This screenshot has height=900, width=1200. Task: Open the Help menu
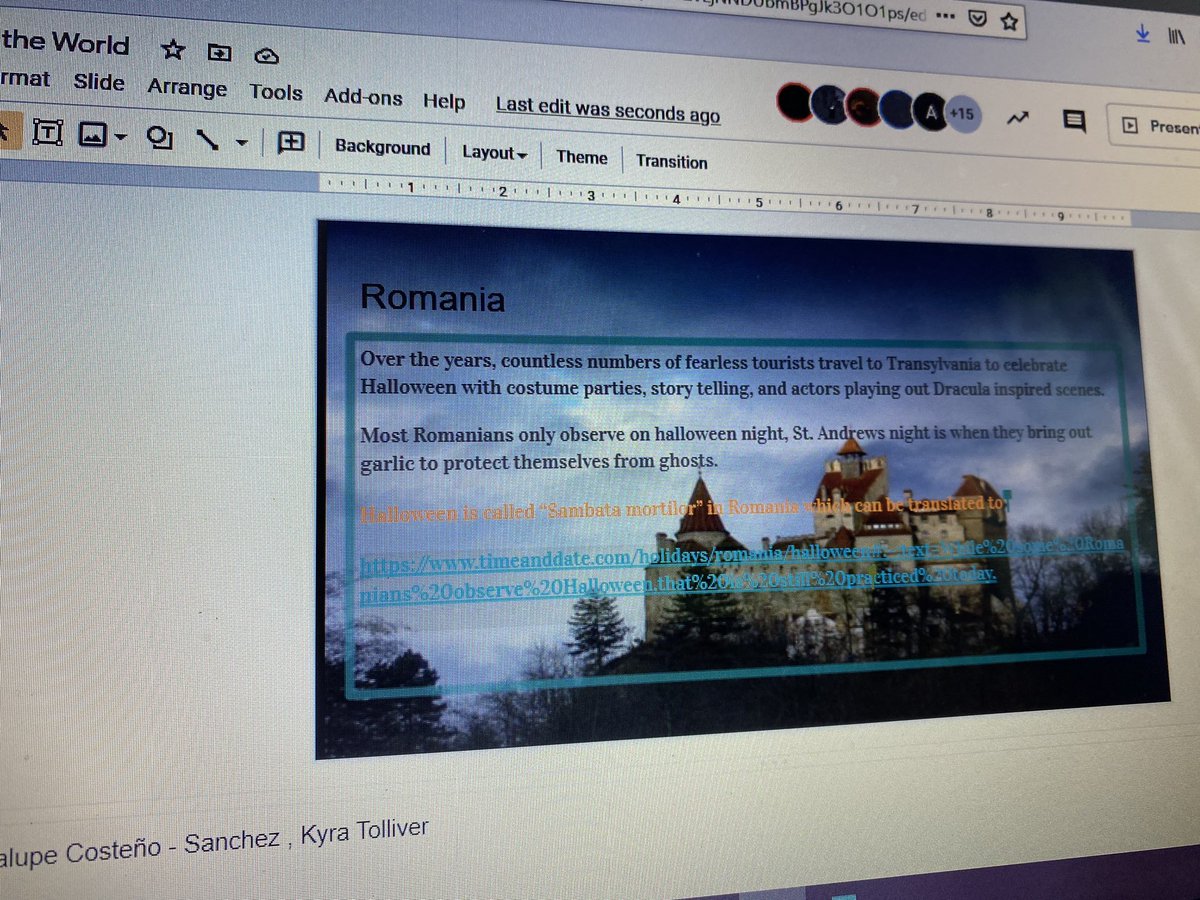(444, 102)
